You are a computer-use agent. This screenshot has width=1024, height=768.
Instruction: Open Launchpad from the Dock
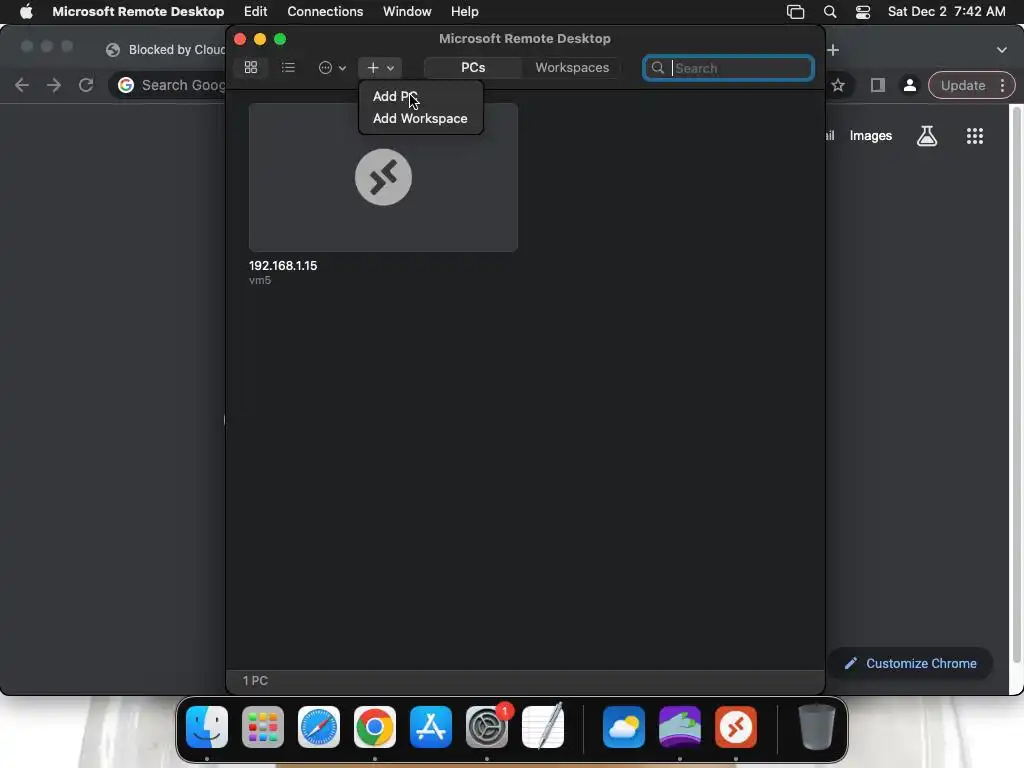click(x=263, y=727)
